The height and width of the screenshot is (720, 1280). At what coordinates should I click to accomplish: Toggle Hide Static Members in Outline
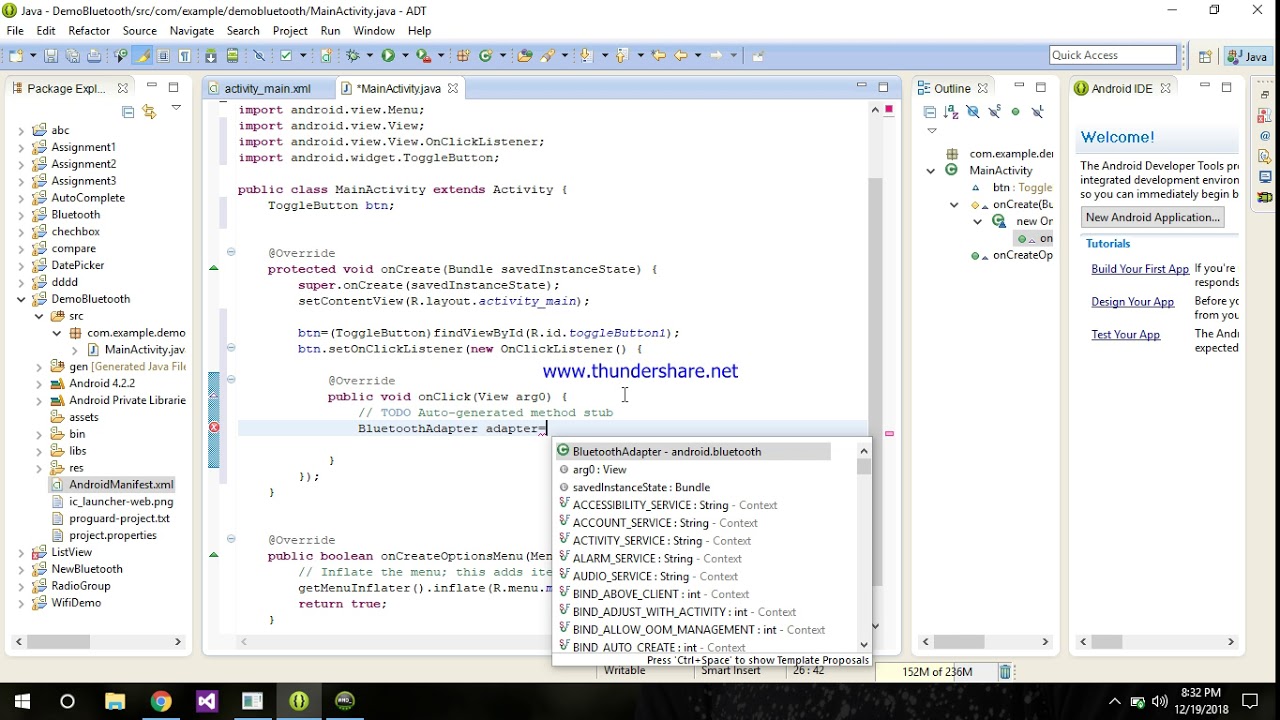[x=994, y=112]
